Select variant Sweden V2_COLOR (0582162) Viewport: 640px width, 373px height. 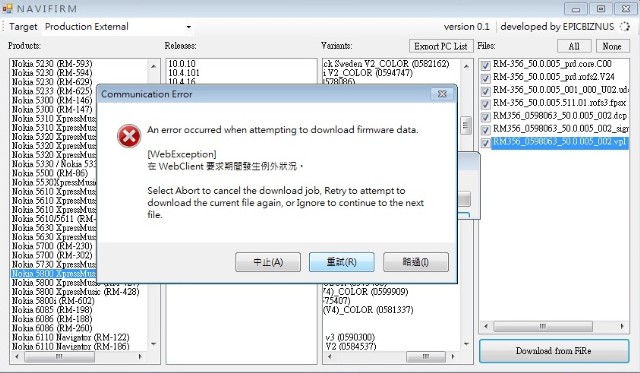pos(386,64)
